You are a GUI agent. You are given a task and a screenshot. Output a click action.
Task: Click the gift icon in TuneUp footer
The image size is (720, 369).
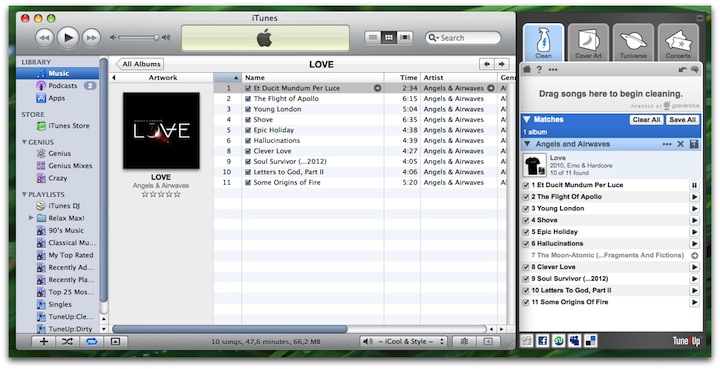[x=527, y=341]
